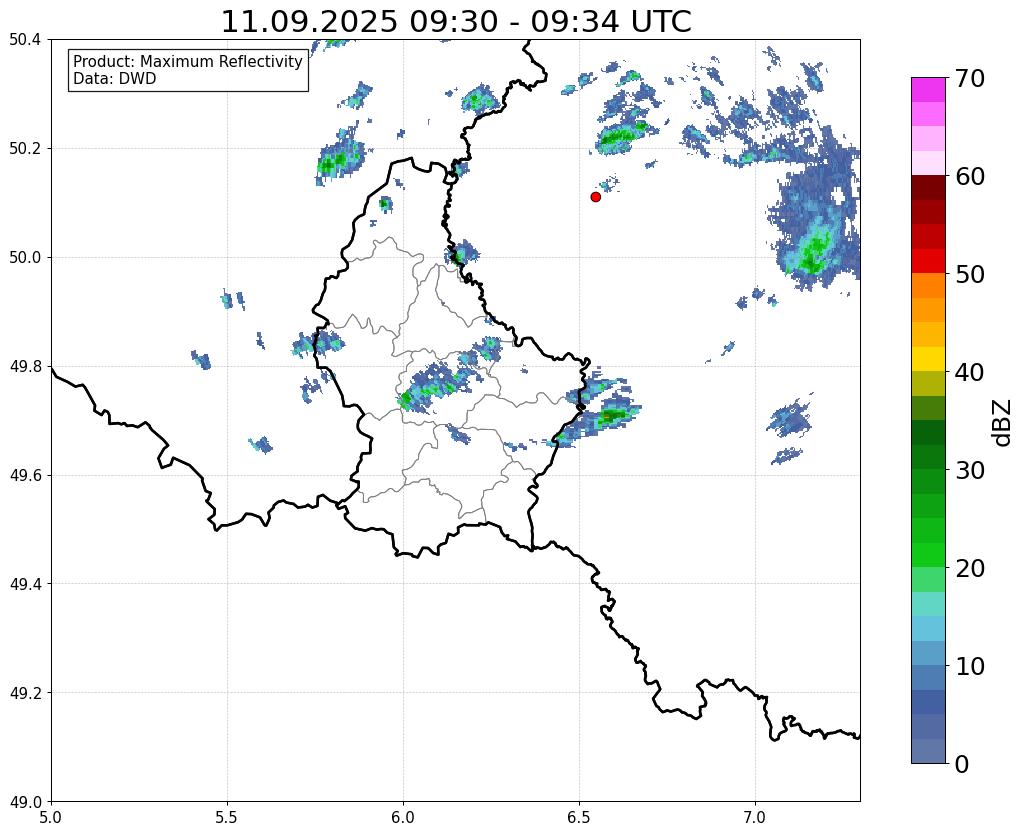Screen dimensions: 1023x834
Task: Click the longitude tick label '6.5'
Action: pyautogui.click(x=579, y=817)
